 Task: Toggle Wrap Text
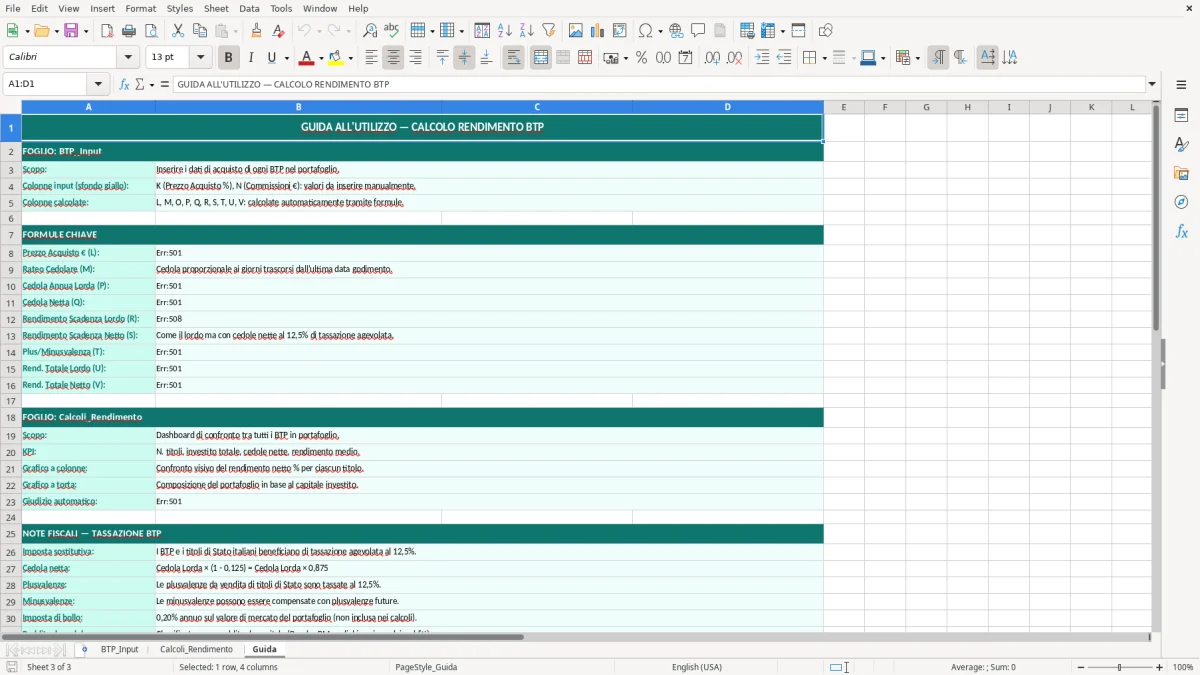514,58
